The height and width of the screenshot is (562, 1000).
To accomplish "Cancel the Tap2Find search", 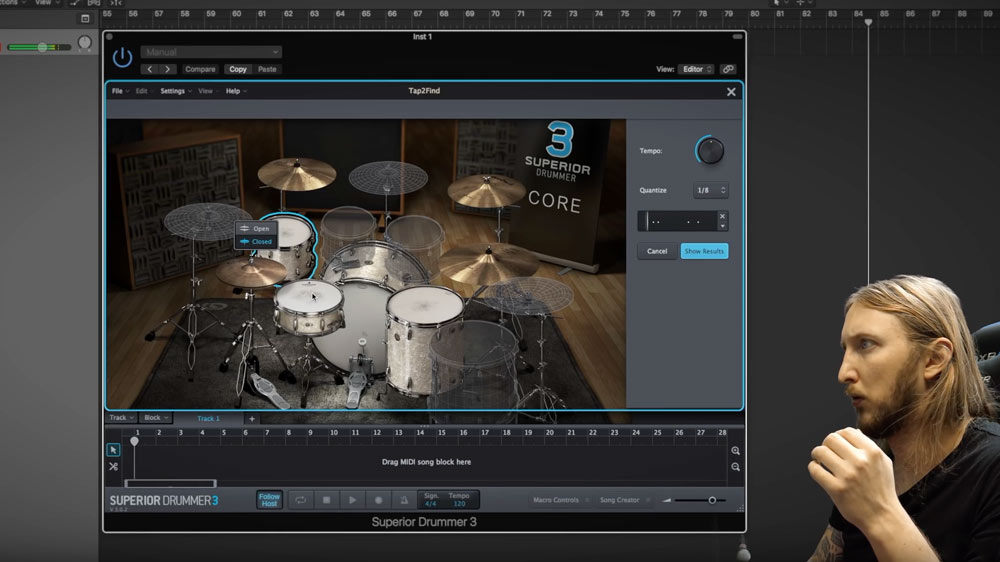I will pyautogui.click(x=657, y=251).
